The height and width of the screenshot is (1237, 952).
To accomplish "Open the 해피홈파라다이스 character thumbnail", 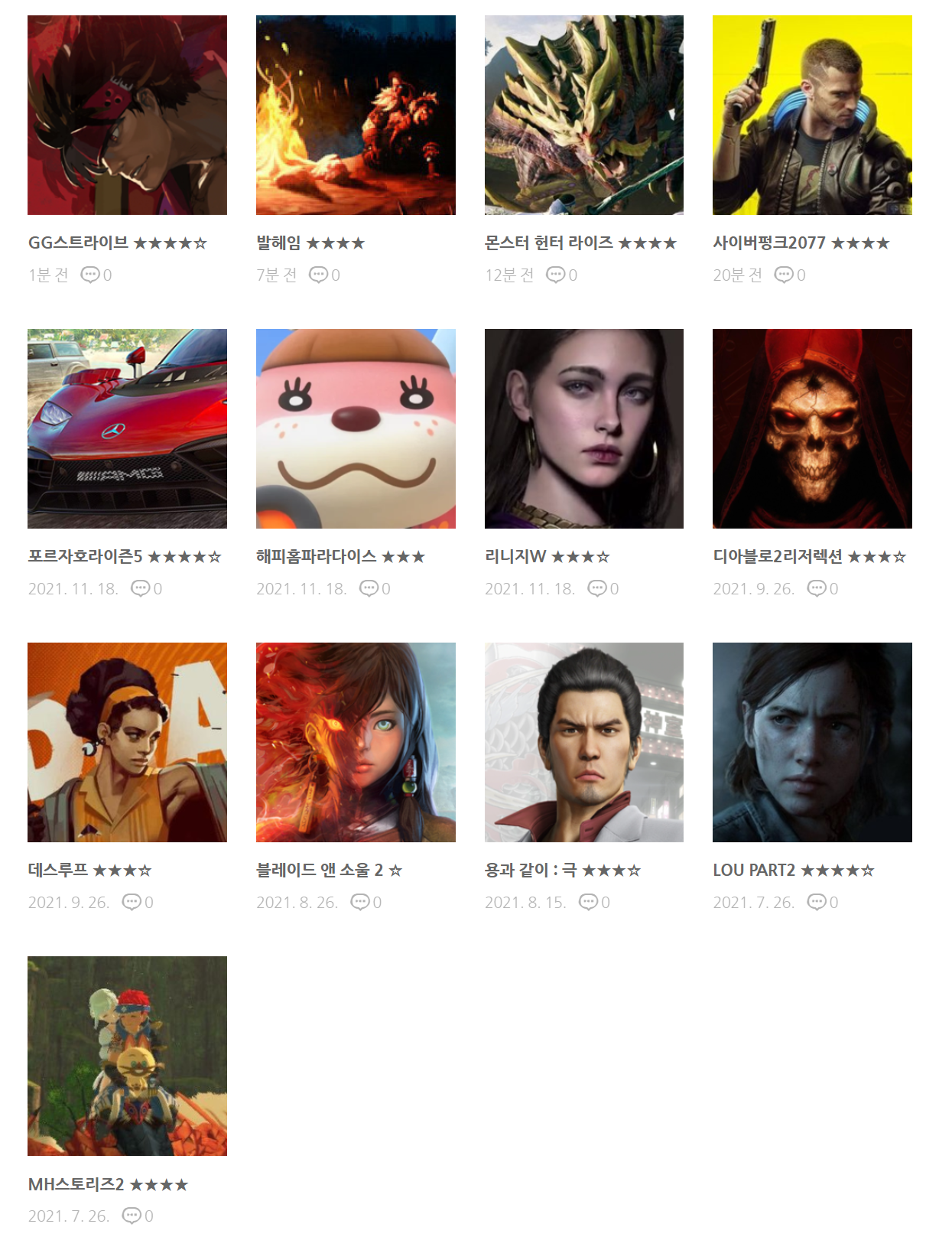I will tap(356, 428).
